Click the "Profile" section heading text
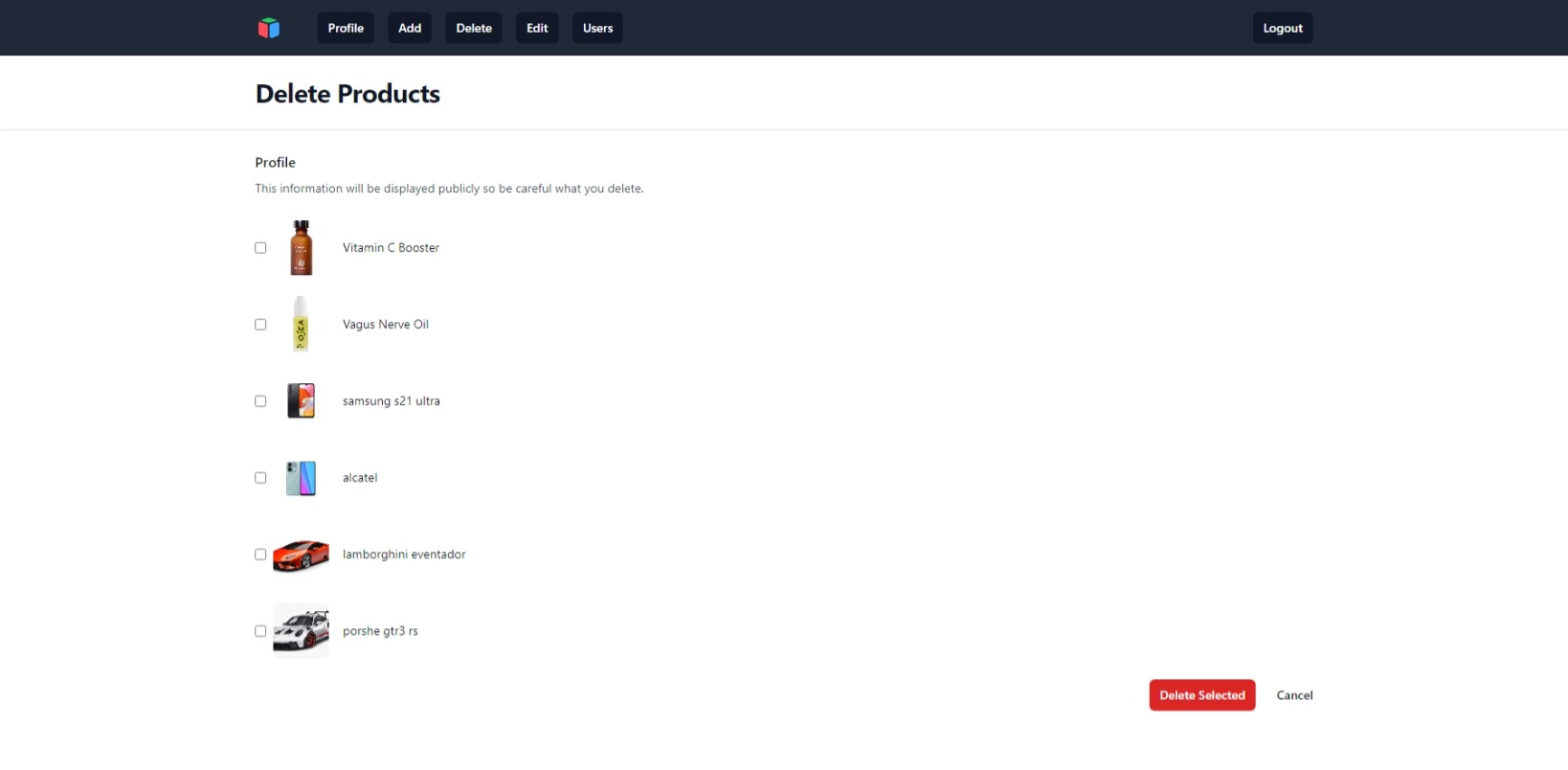 pos(275,163)
